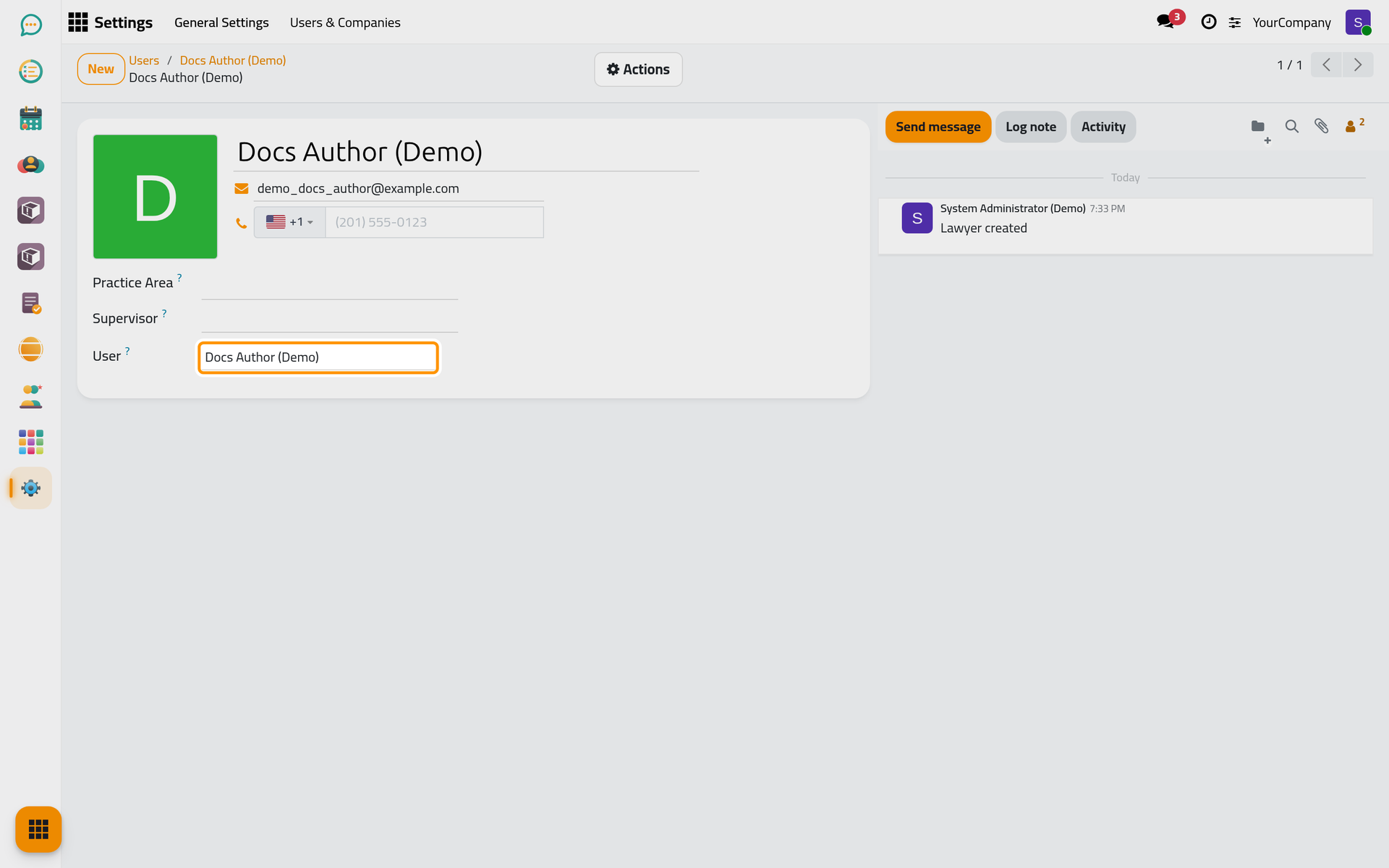Viewport: 1389px width, 868px height.
Task: Click Send message button
Action: [938, 127]
